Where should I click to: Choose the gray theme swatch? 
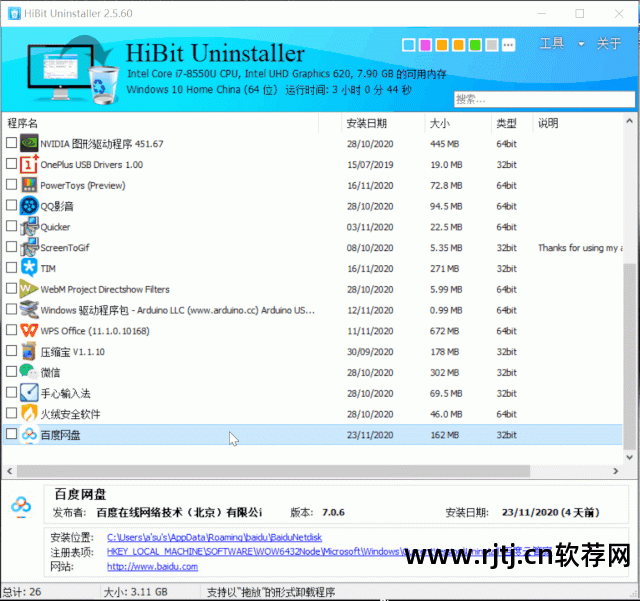click(492, 45)
